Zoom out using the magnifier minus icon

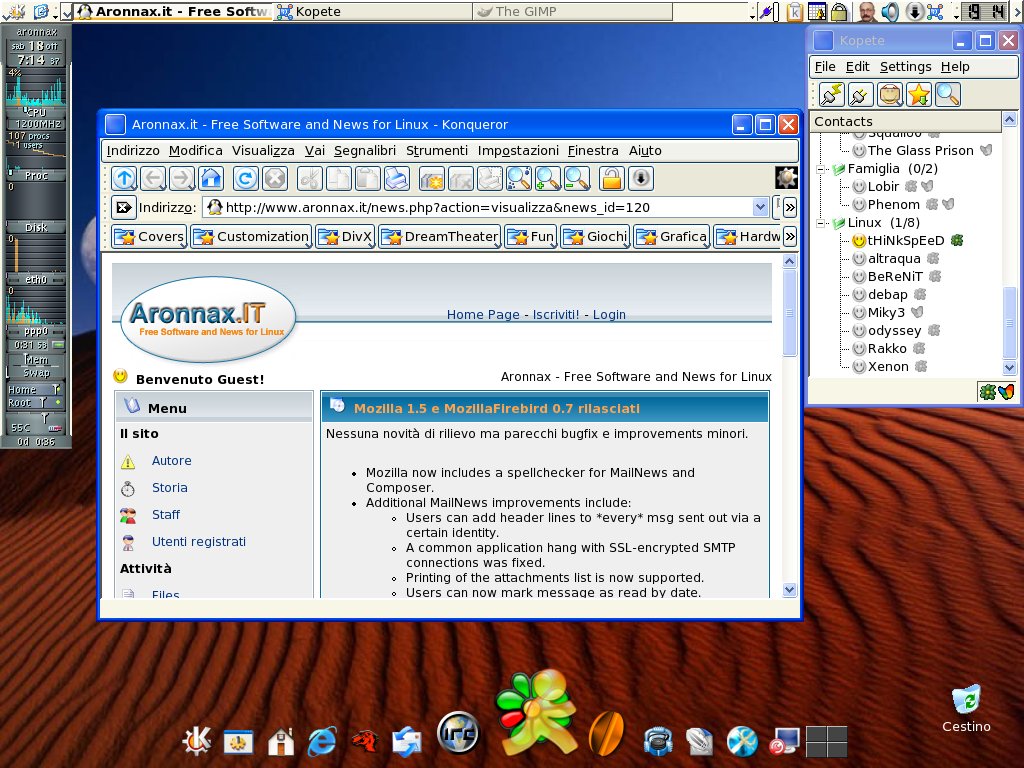tap(577, 178)
